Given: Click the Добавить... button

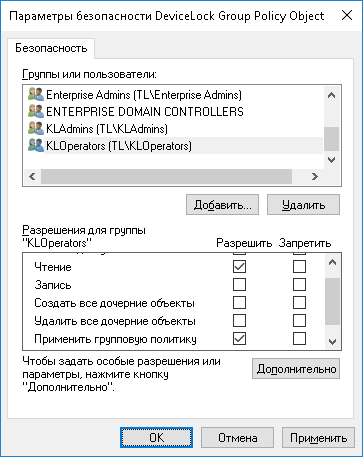Looking at the screenshot, I should pos(222,205).
